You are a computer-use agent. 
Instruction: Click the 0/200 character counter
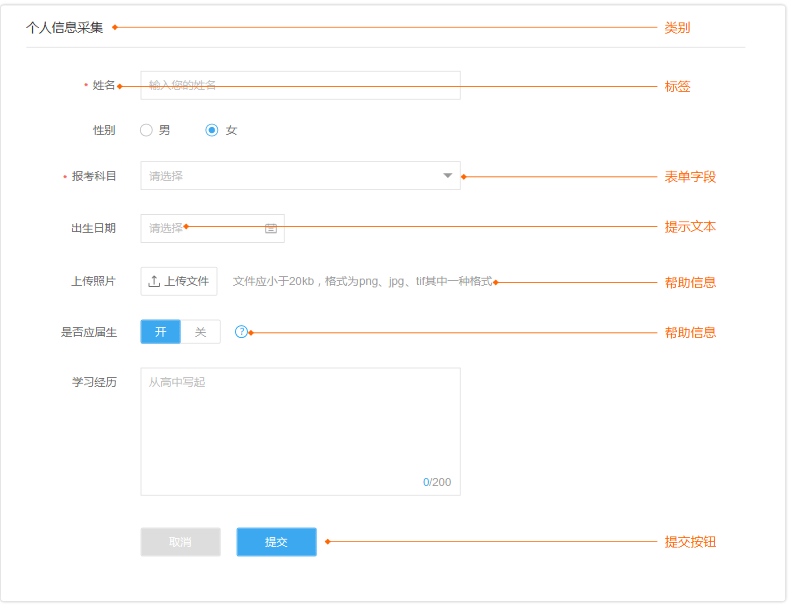[437, 482]
